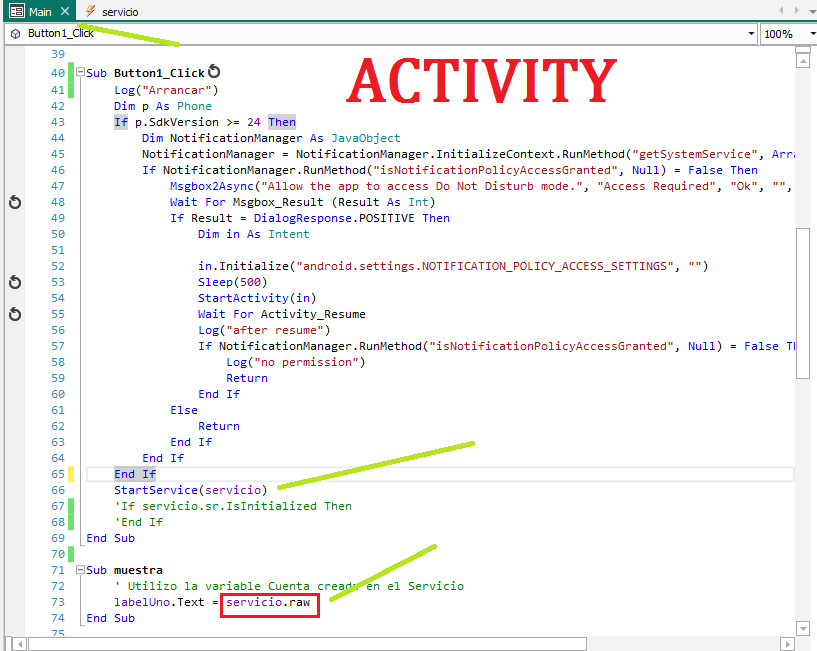Click line number 71 in the gutter

click(x=58, y=570)
